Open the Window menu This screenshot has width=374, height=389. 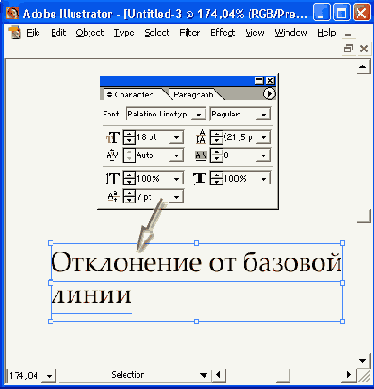(x=291, y=33)
